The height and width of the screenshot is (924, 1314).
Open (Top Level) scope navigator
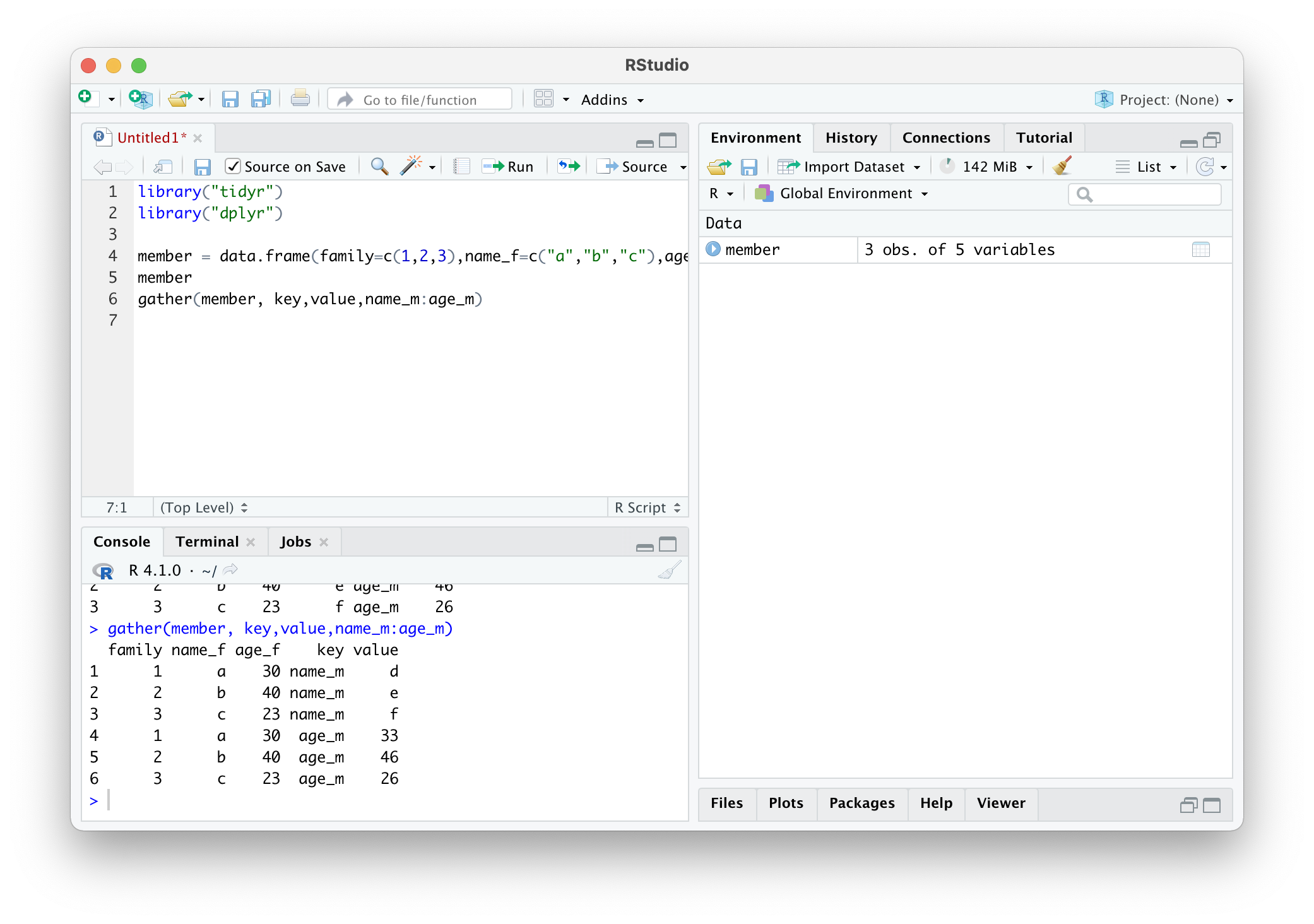203,507
